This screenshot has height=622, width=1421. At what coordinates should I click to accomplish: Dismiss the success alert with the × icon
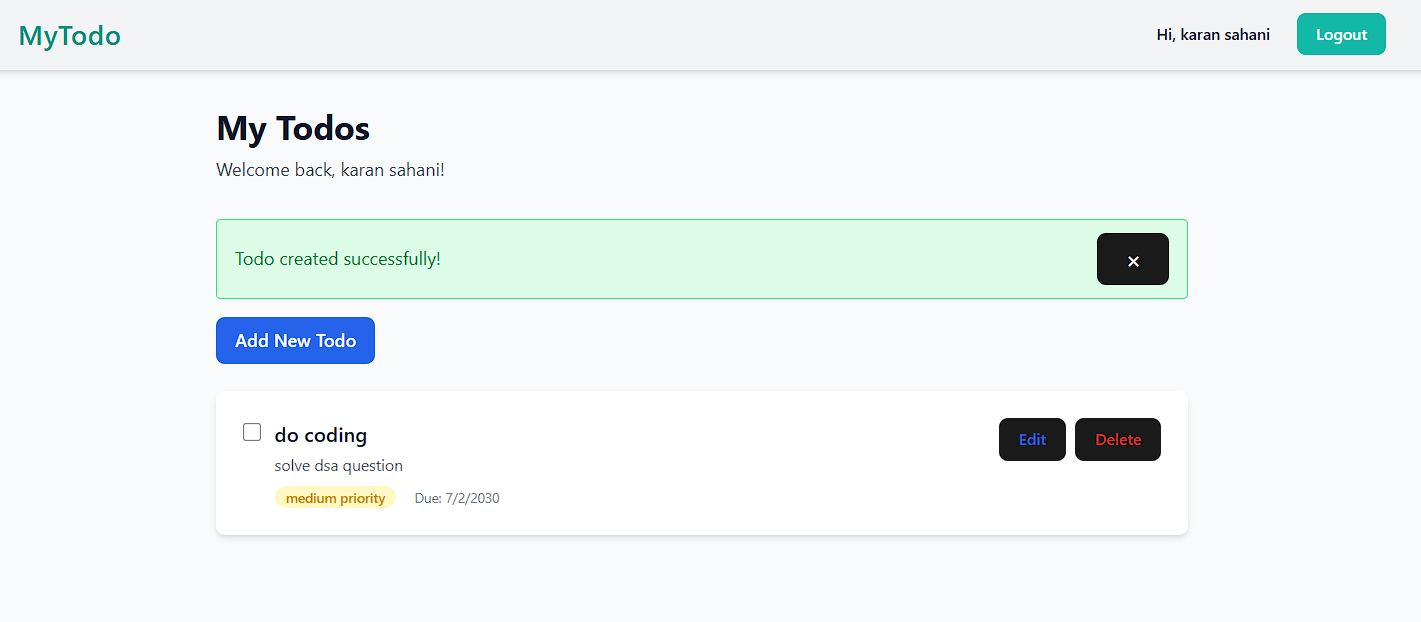coord(1132,259)
